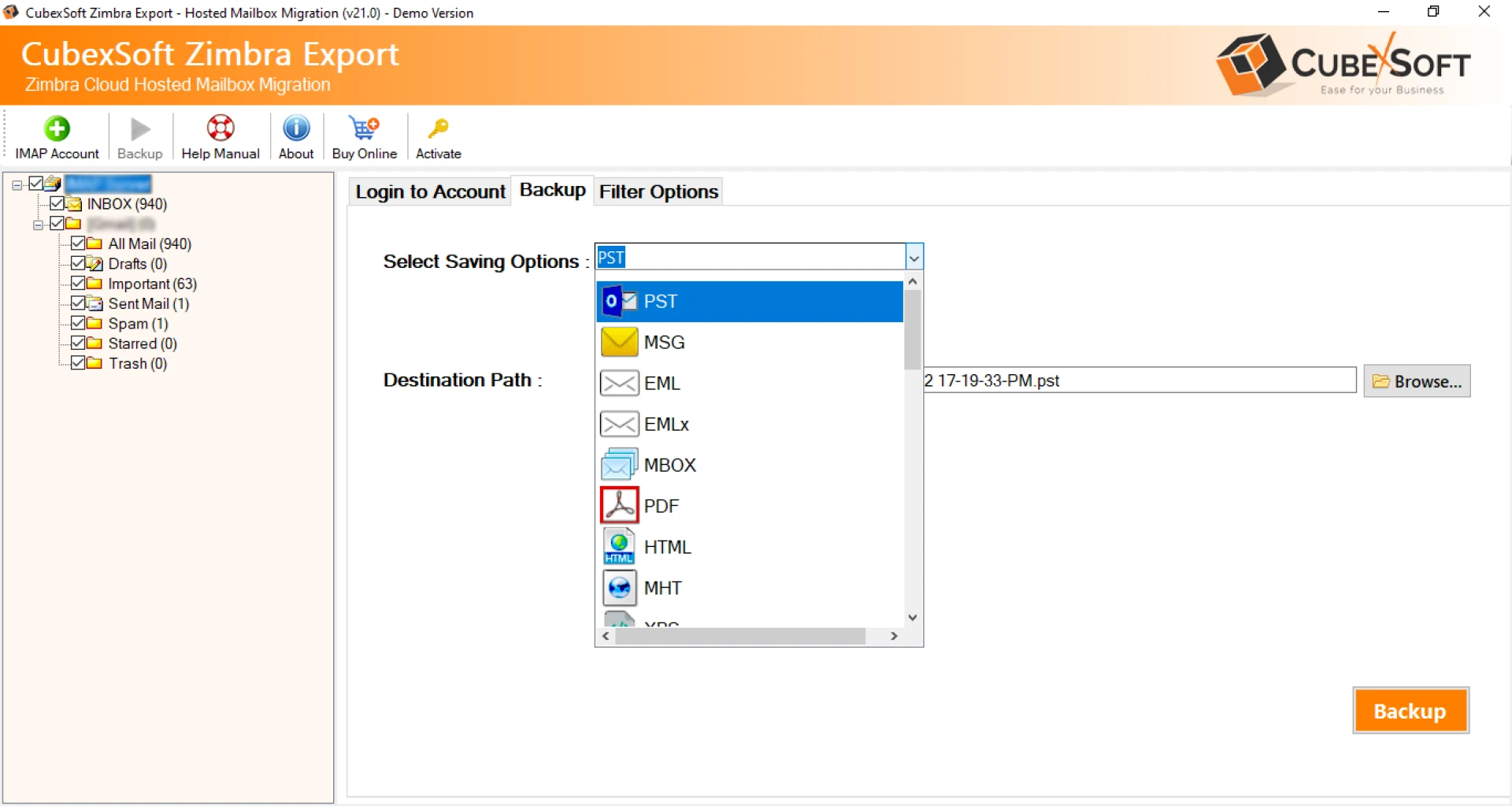
Task: Click the IMAP Account icon
Action: click(x=56, y=136)
